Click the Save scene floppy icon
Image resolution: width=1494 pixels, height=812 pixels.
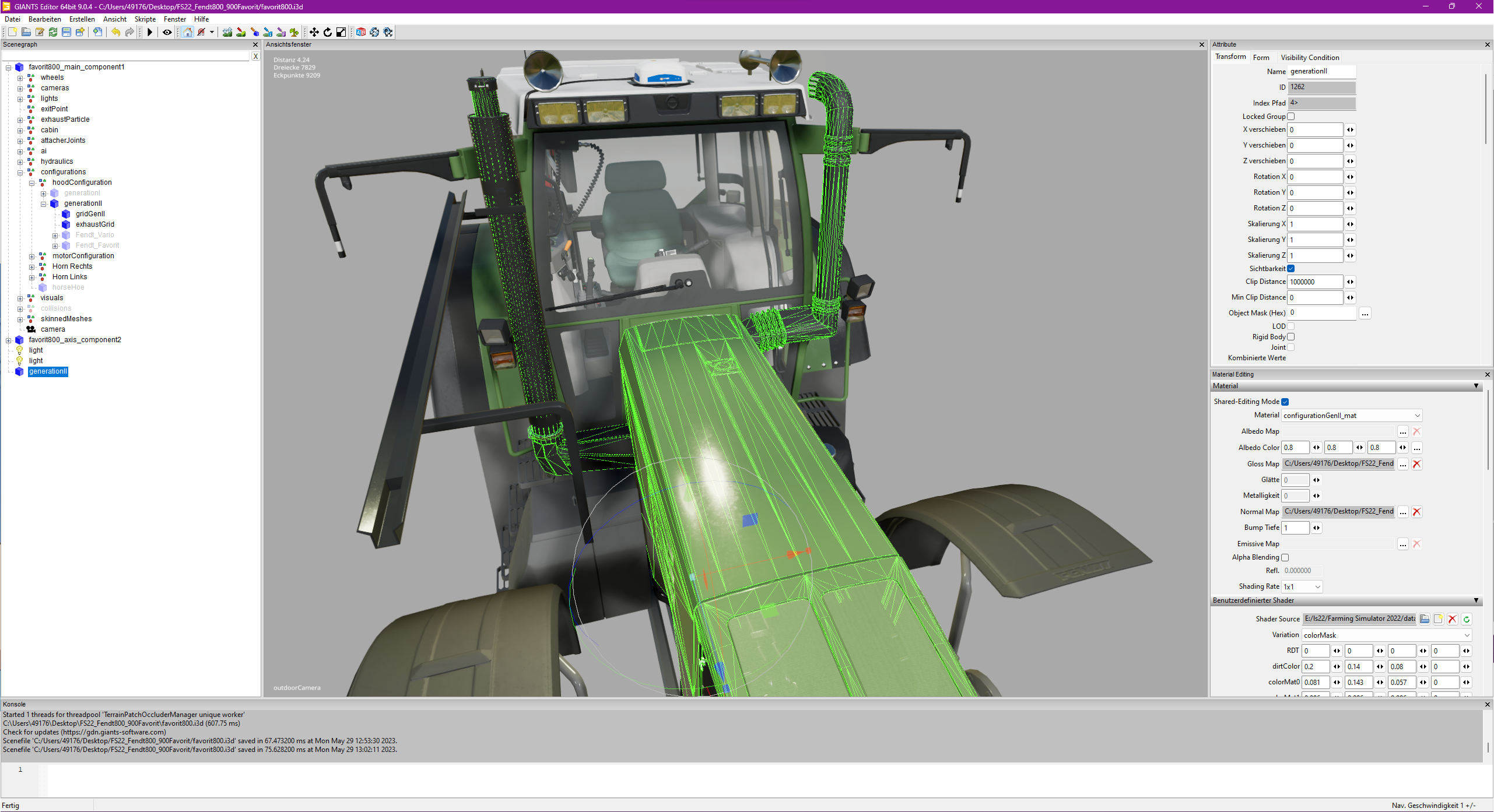pos(66,32)
